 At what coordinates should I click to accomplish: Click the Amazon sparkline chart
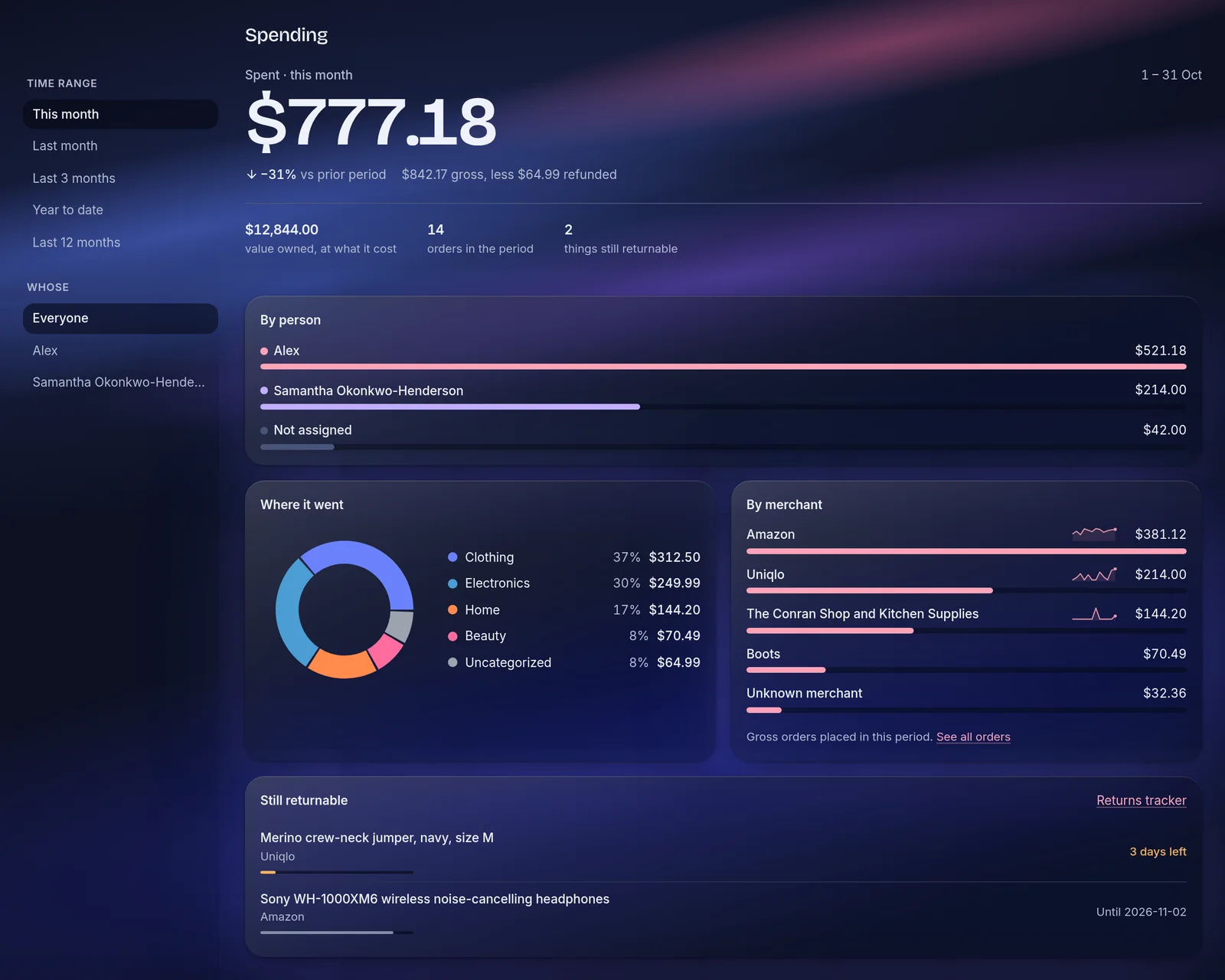(x=1094, y=533)
